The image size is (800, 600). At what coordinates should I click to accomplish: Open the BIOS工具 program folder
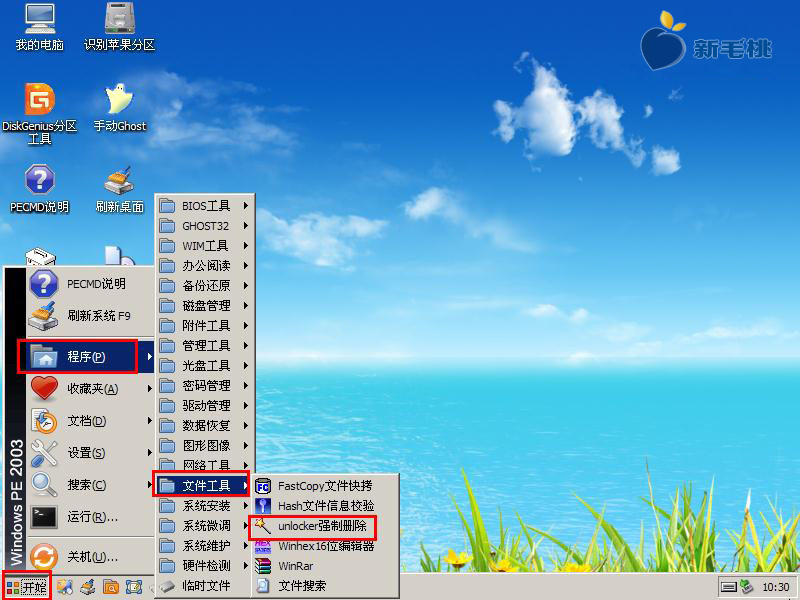205,206
